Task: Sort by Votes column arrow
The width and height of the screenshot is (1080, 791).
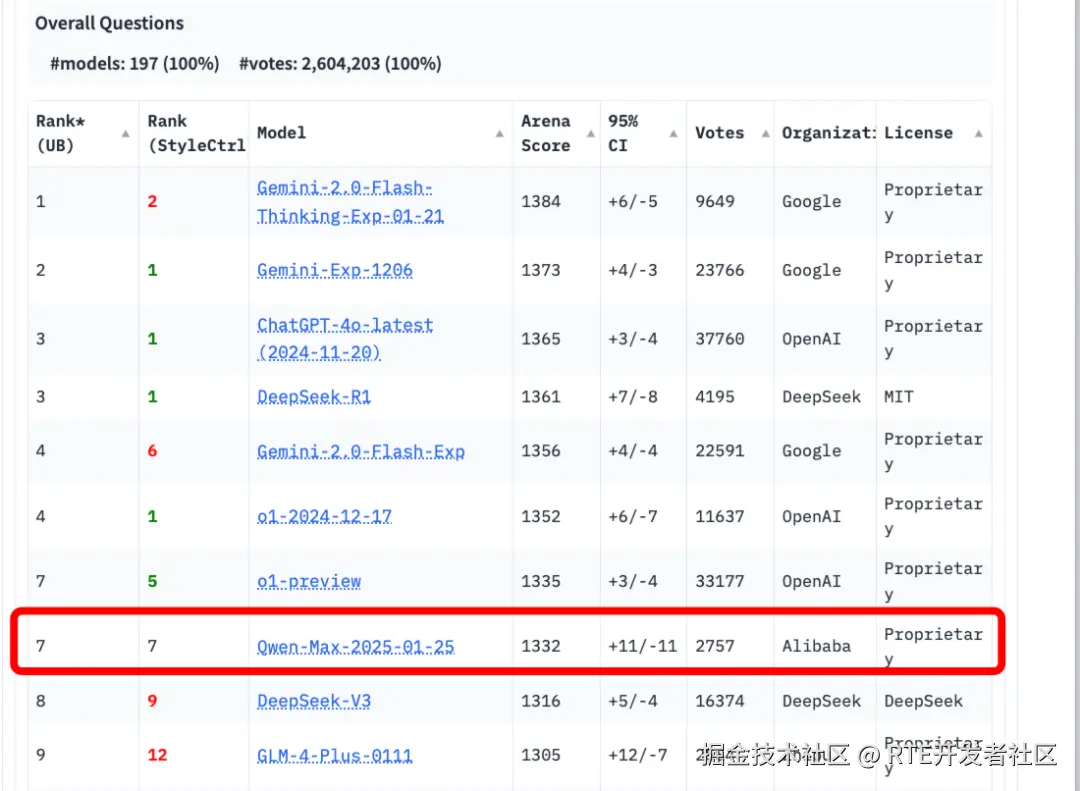Action: click(x=765, y=134)
